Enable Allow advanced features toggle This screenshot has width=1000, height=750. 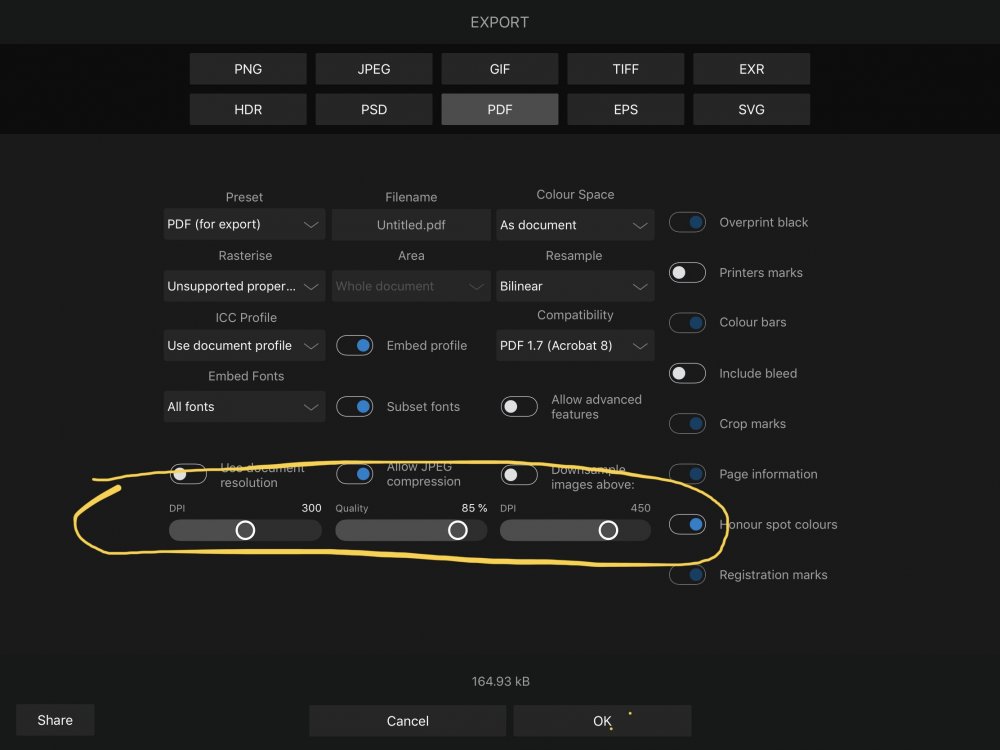coord(519,406)
